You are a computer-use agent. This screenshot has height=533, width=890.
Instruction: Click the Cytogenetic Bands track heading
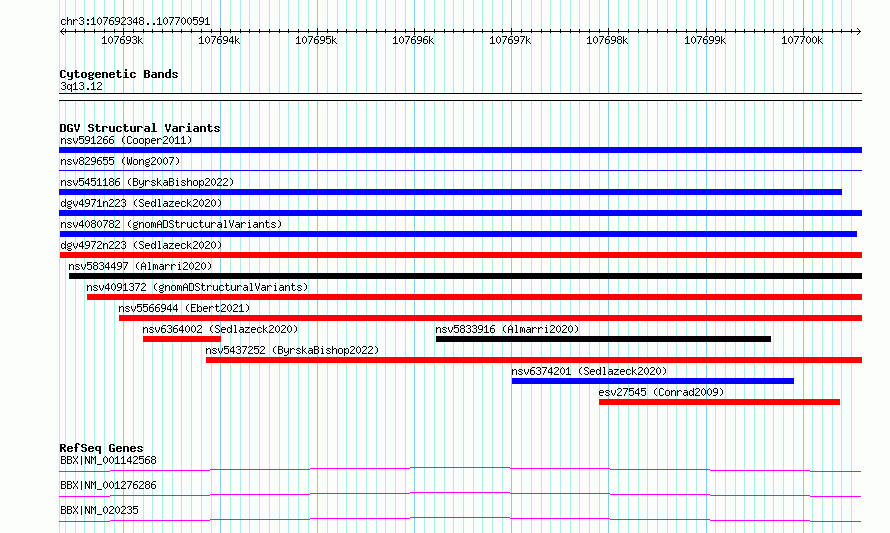click(x=119, y=74)
